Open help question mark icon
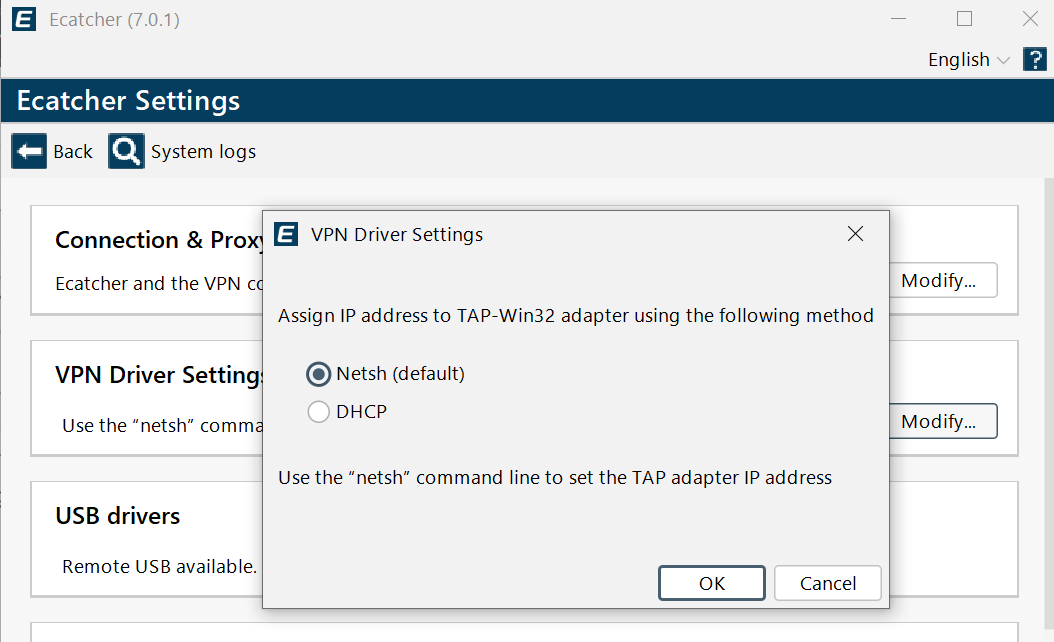This screenshot has width=1054, height=642. tap(1035, 59)
